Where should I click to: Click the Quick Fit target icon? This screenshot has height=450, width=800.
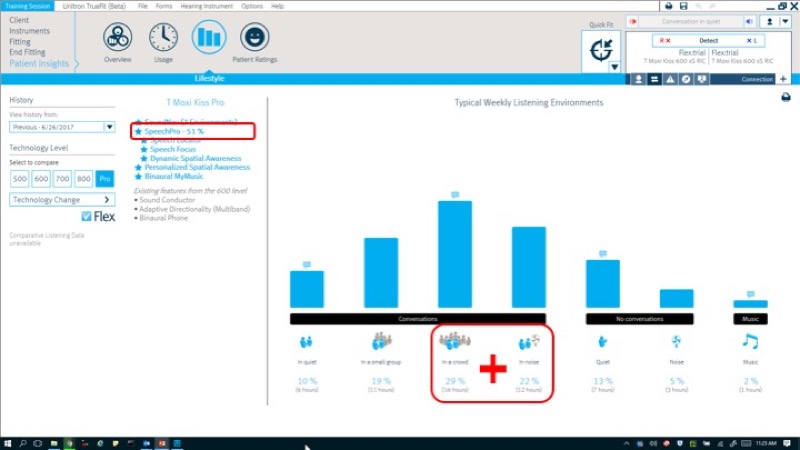pyautogui.click(x=601, y=50)
